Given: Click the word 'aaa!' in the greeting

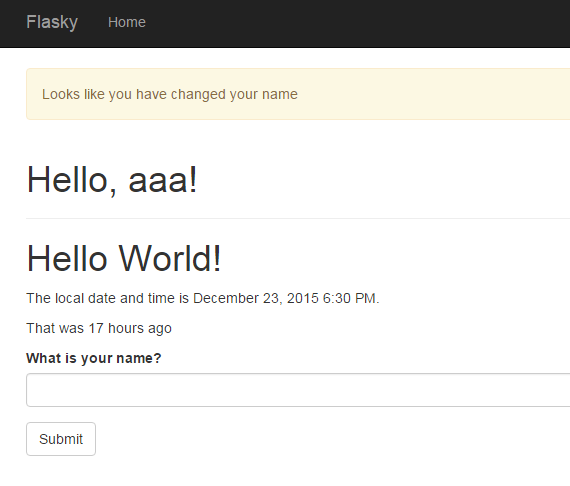Looking at the screenshot, I should click(x=163, y=180).
